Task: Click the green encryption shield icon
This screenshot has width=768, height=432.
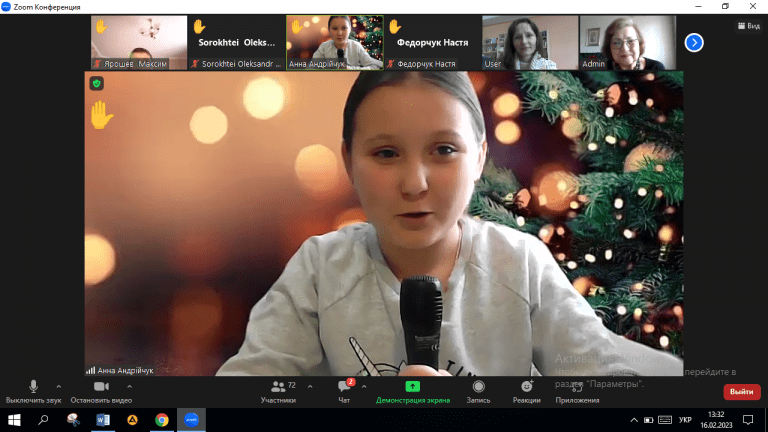Action: coord(97,83)
